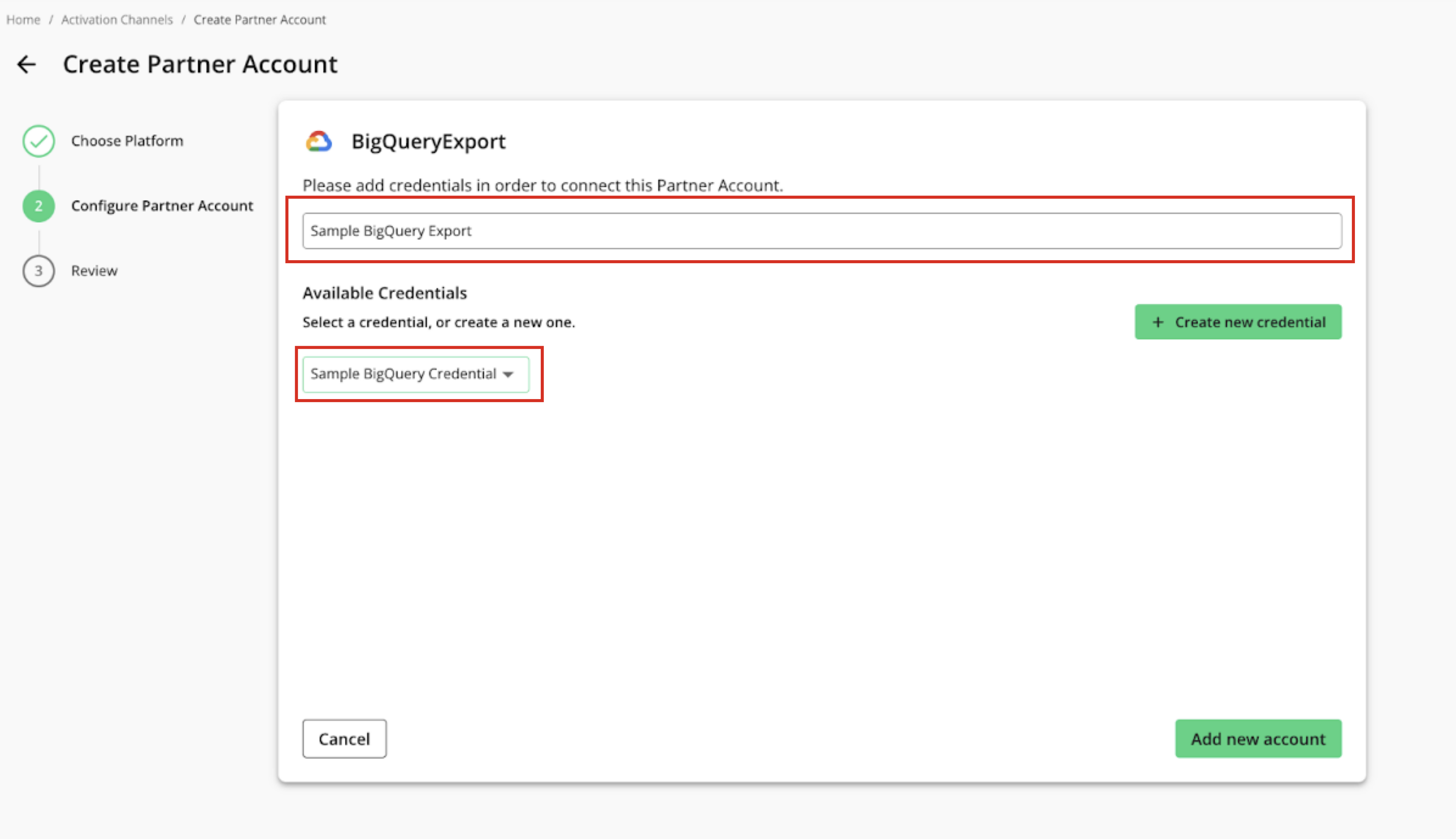Click the Create Partner Account breadcrumb
Image resolution: width=1456 pixels, height=839 pixels.
pos(260,19)
